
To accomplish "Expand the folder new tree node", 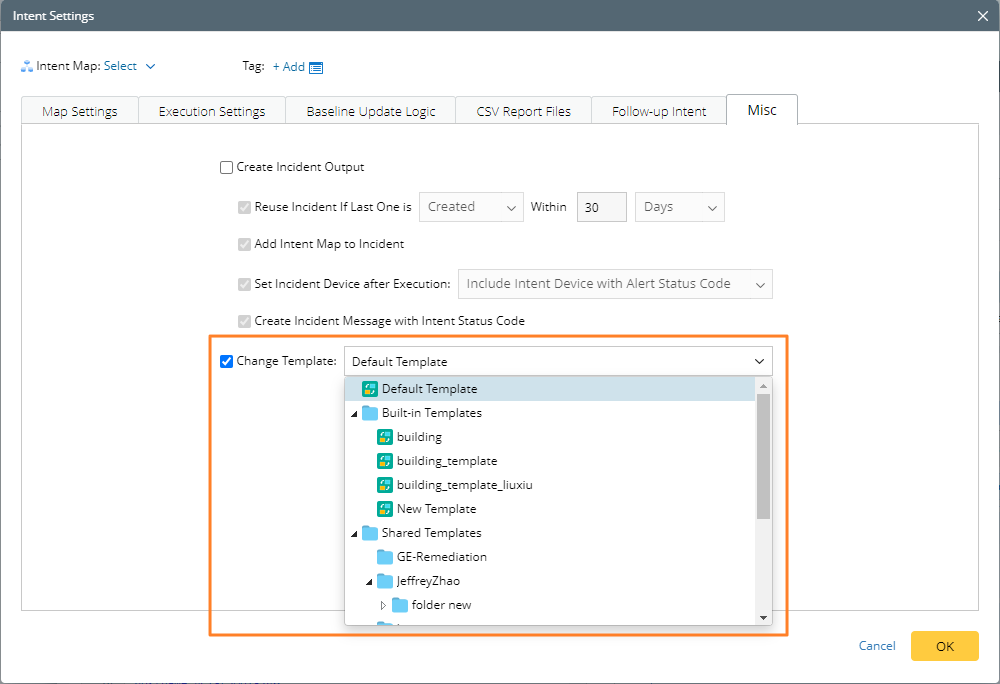I will click(x=383, y=605).
